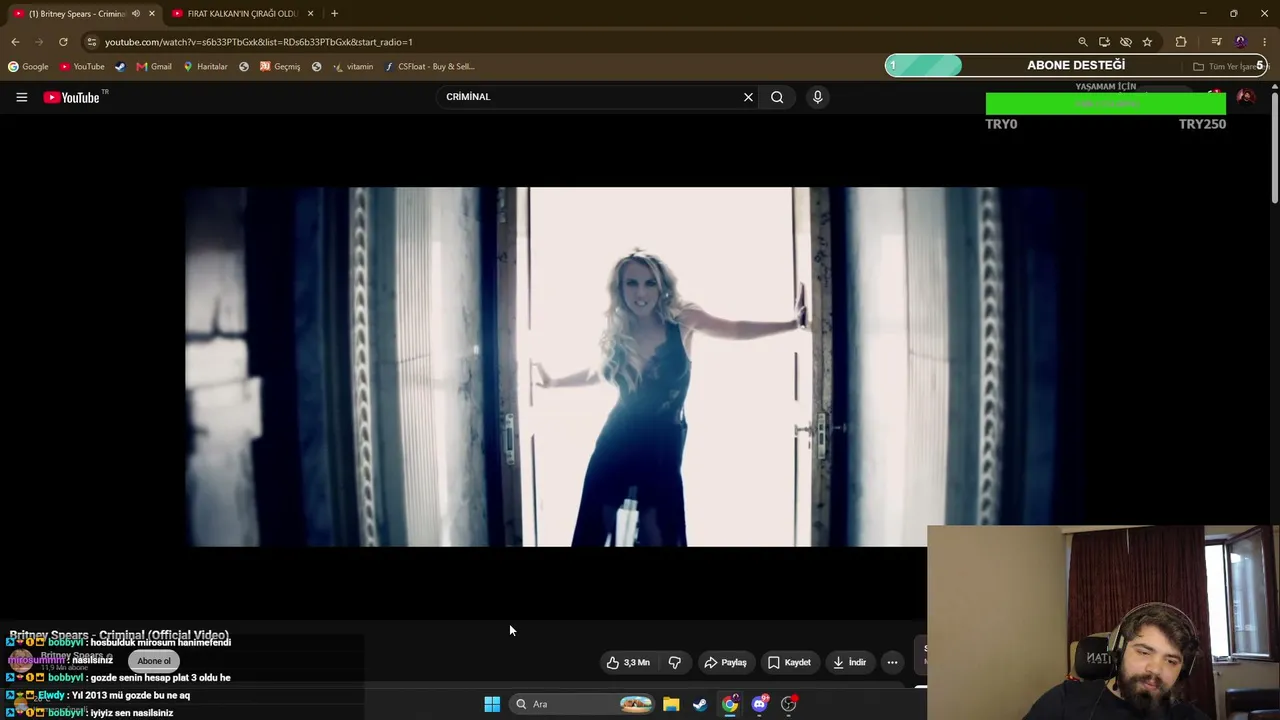This screenshot has height=720, width=1280.
Task: Open the YouTube account avatar
Action: [1246, 97]
